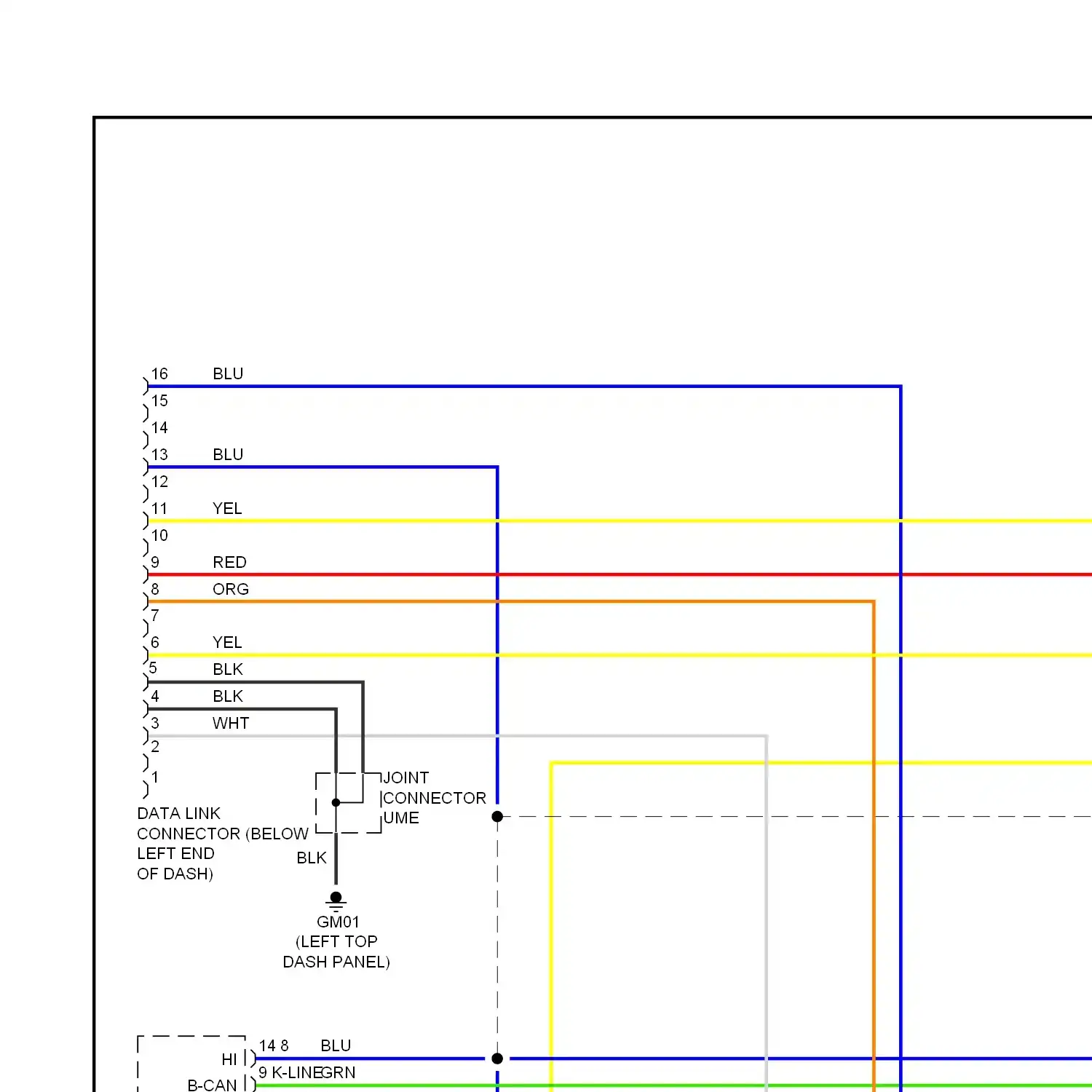
Task: Click the WHT wire color label
Action: tap(231, 724)
